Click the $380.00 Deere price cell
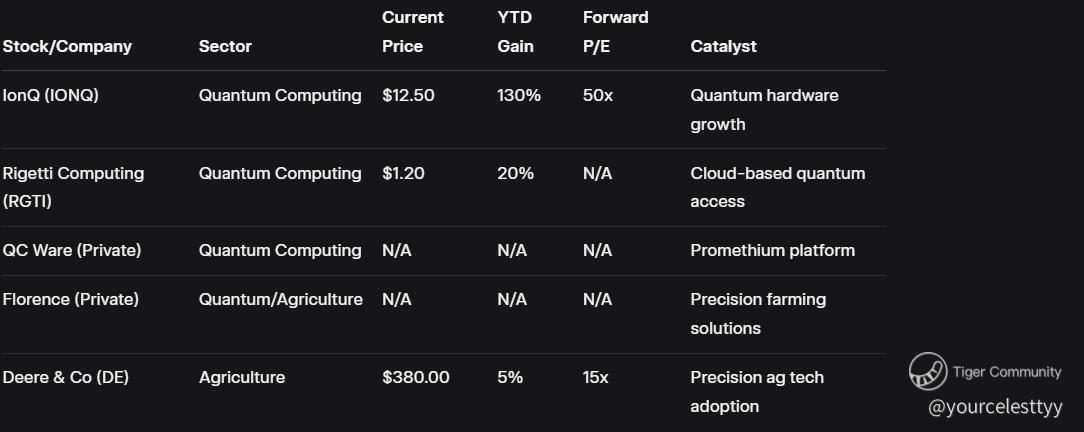 (x=415, y=377)
